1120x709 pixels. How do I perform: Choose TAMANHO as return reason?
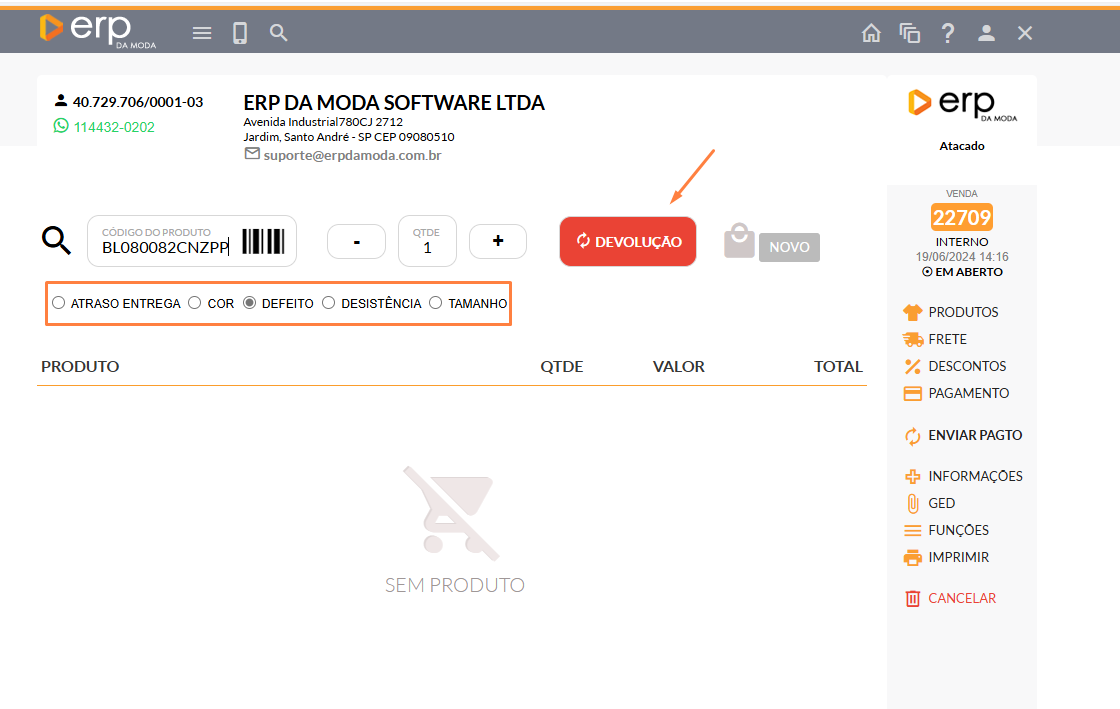coord(436,303)
